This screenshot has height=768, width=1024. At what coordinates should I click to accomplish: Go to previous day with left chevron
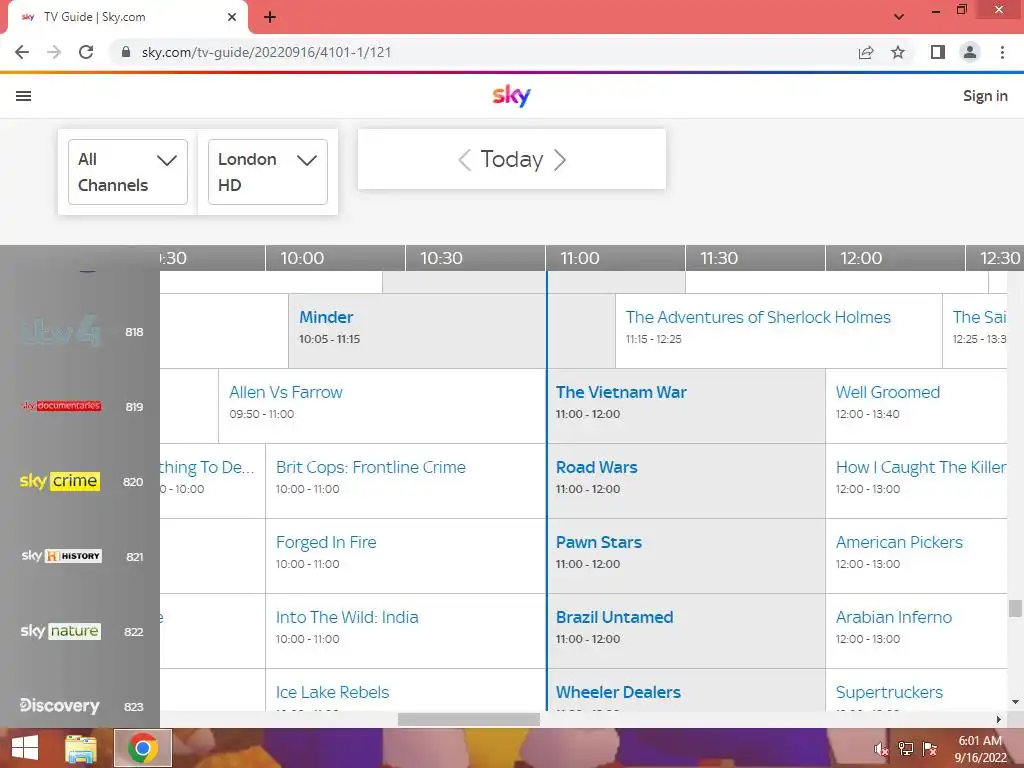[x=464, y=160]
